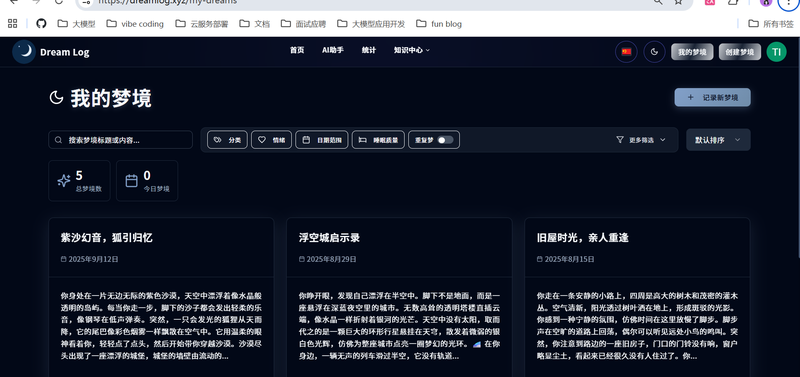
Task: Open the Chrome apps grid icon
Action: coord(13,23)
